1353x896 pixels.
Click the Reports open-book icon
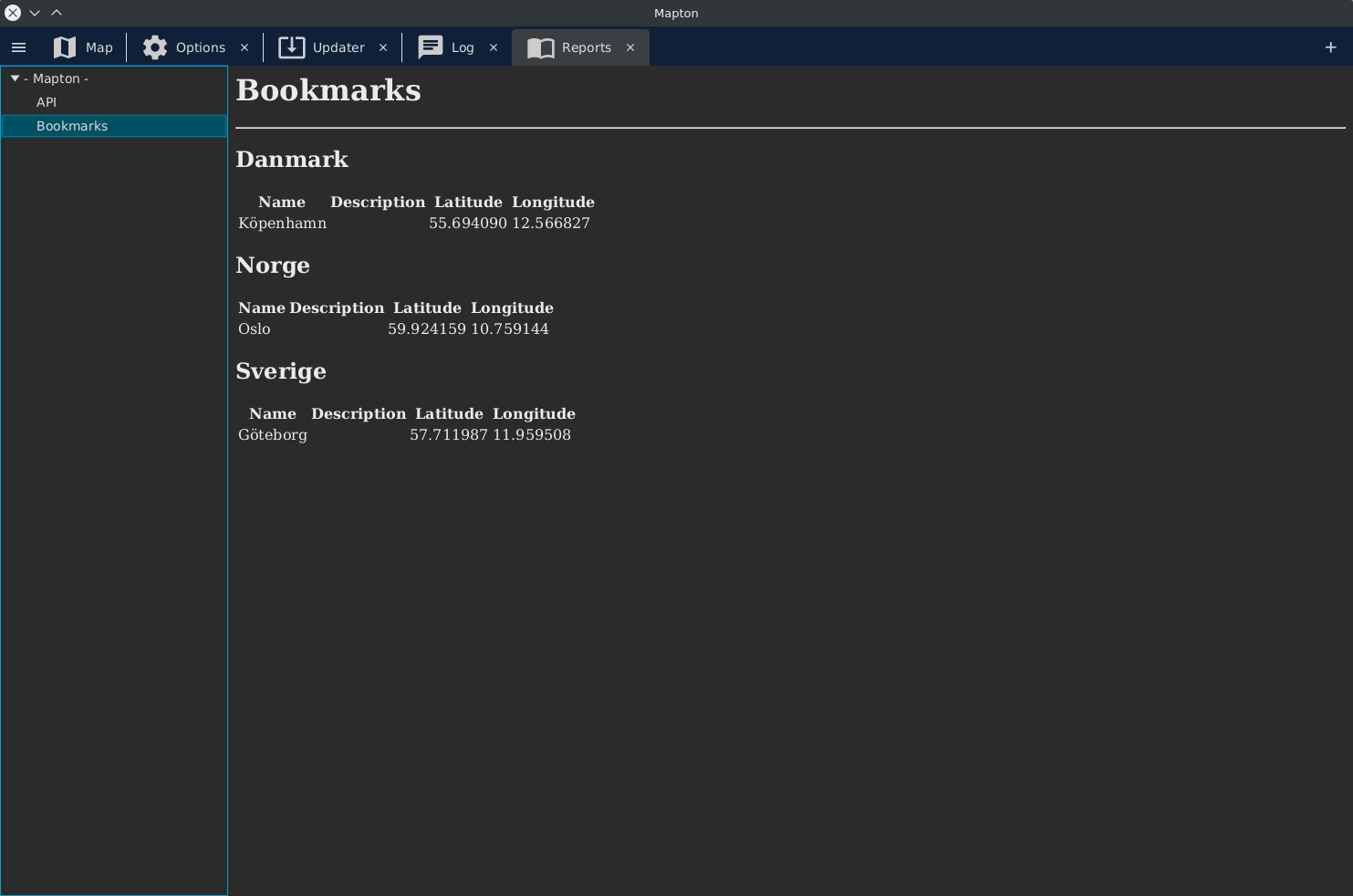[541, 47]
